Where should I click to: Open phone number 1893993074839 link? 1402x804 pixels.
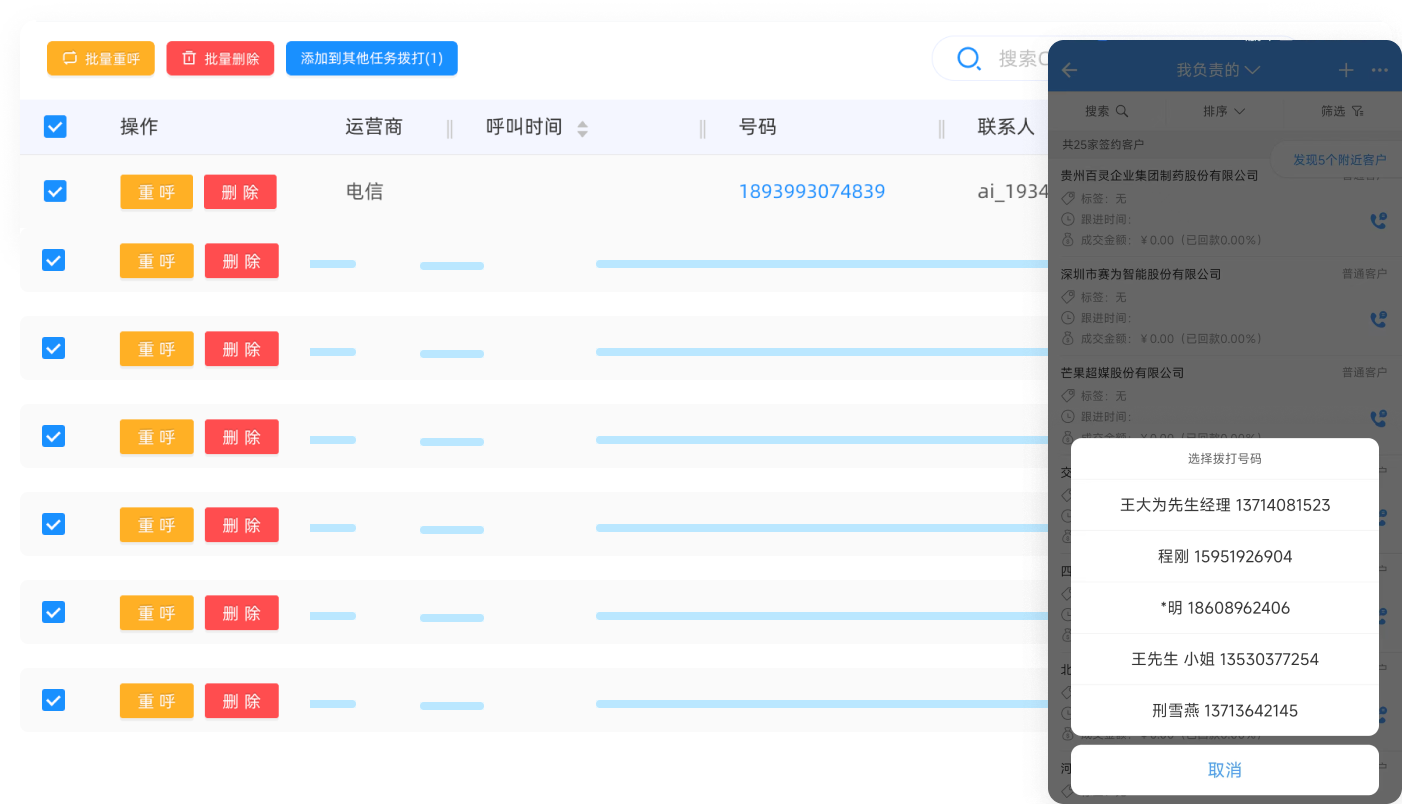click(812, 191)
